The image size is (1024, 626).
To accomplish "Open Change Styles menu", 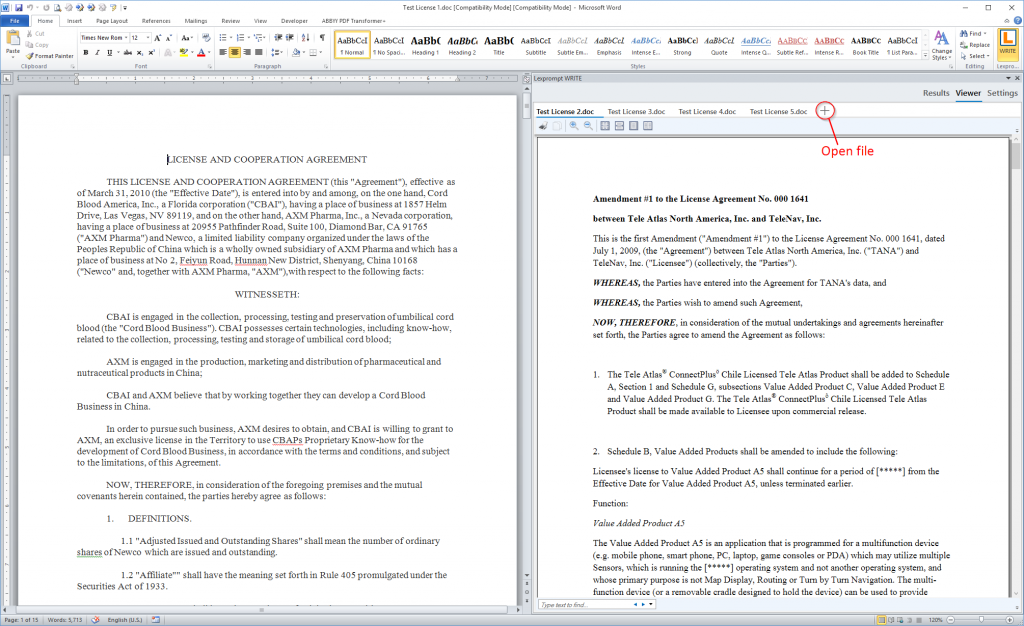I will [941, 45].
